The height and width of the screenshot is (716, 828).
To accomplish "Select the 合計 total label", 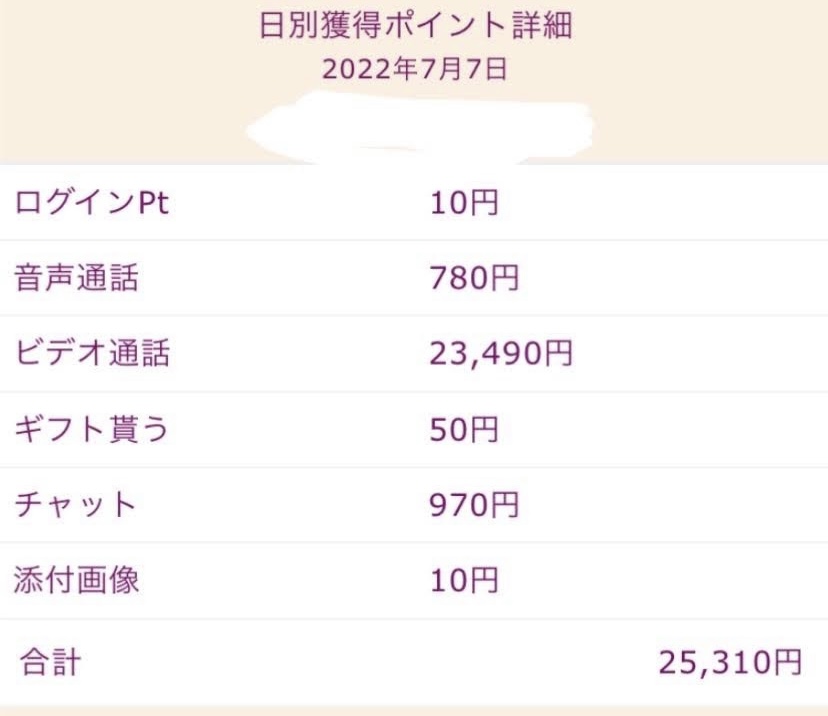I will click(50, 662).
